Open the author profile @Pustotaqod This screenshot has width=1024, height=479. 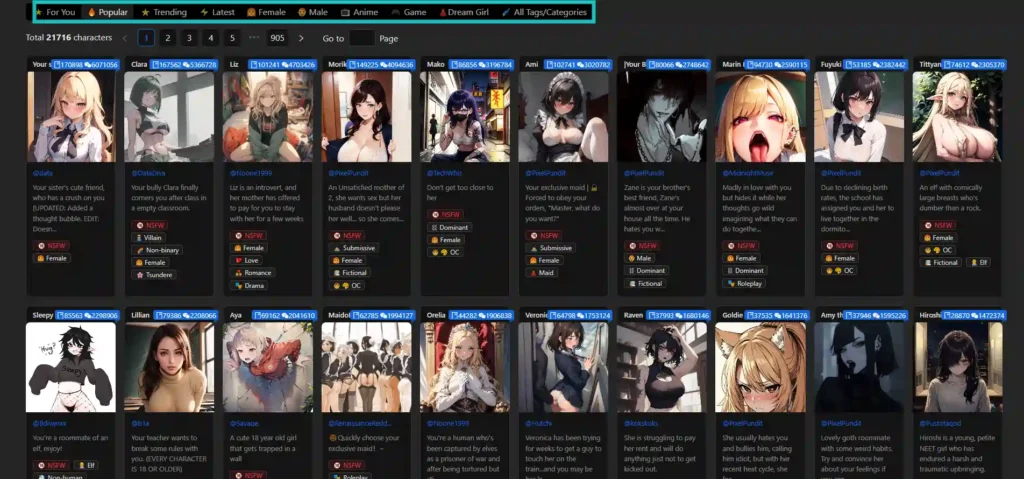941,423
